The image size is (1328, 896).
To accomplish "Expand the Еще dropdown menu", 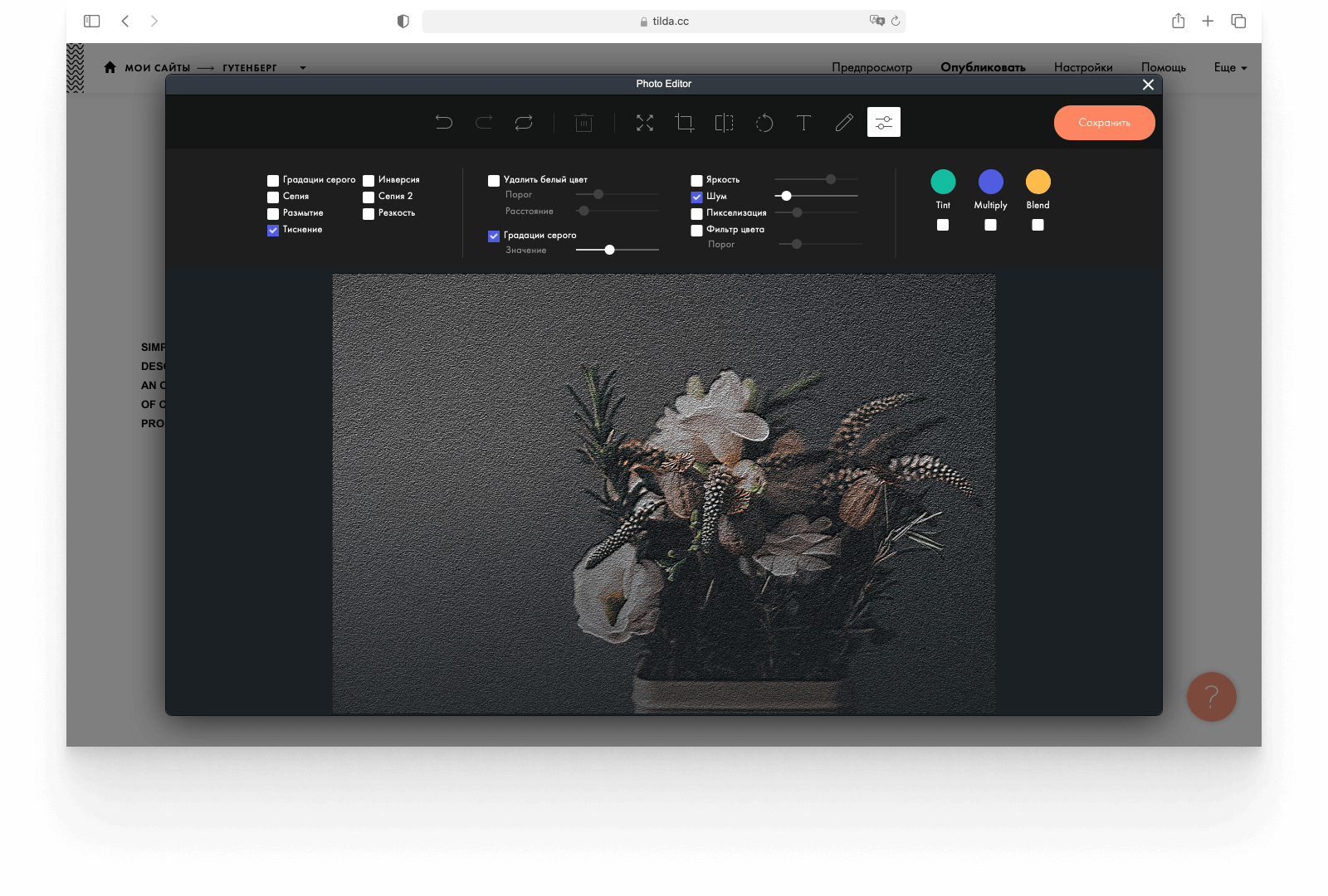I will click(x=1231, y=67).
